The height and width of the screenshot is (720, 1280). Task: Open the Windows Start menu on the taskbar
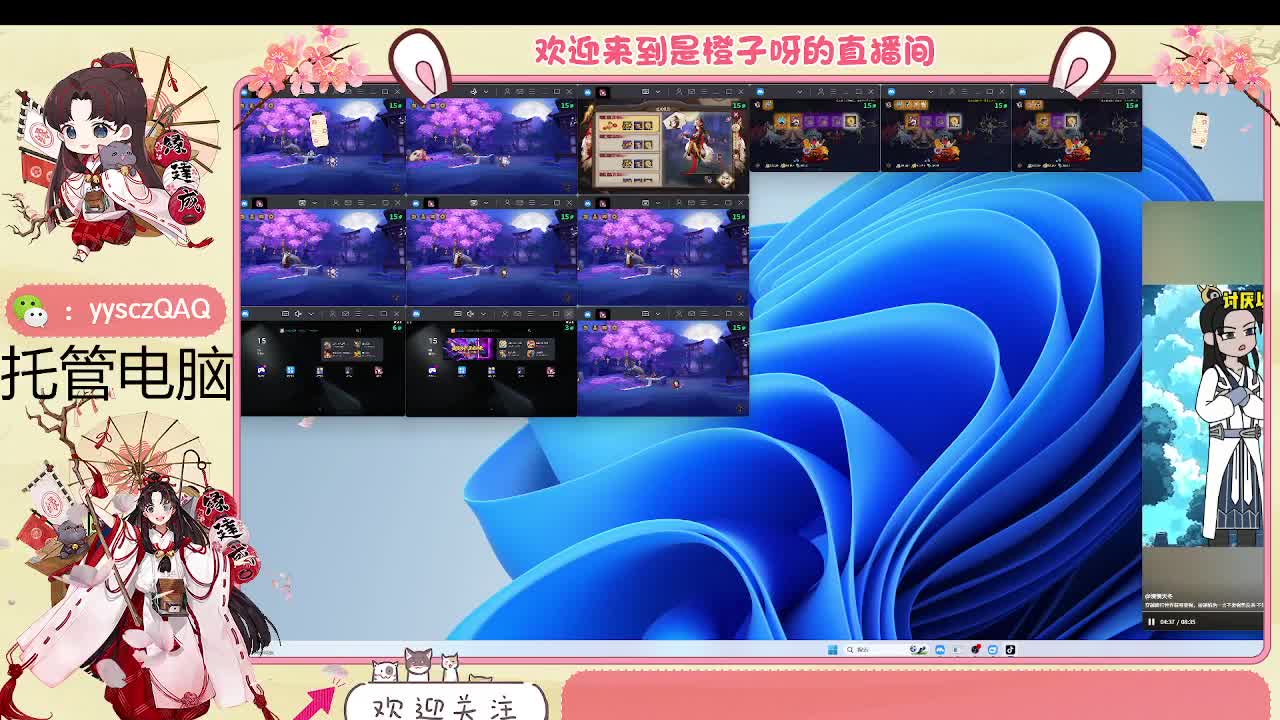pyautogui.click(x=832, y=649)
